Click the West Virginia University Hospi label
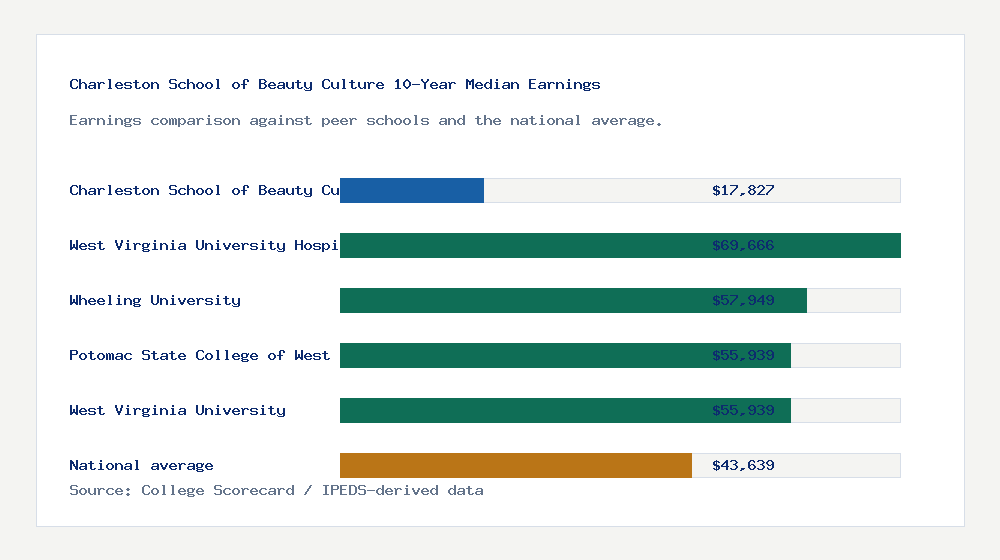The width and height of the screenshot is (1000, 560). [x=203, y=246]
